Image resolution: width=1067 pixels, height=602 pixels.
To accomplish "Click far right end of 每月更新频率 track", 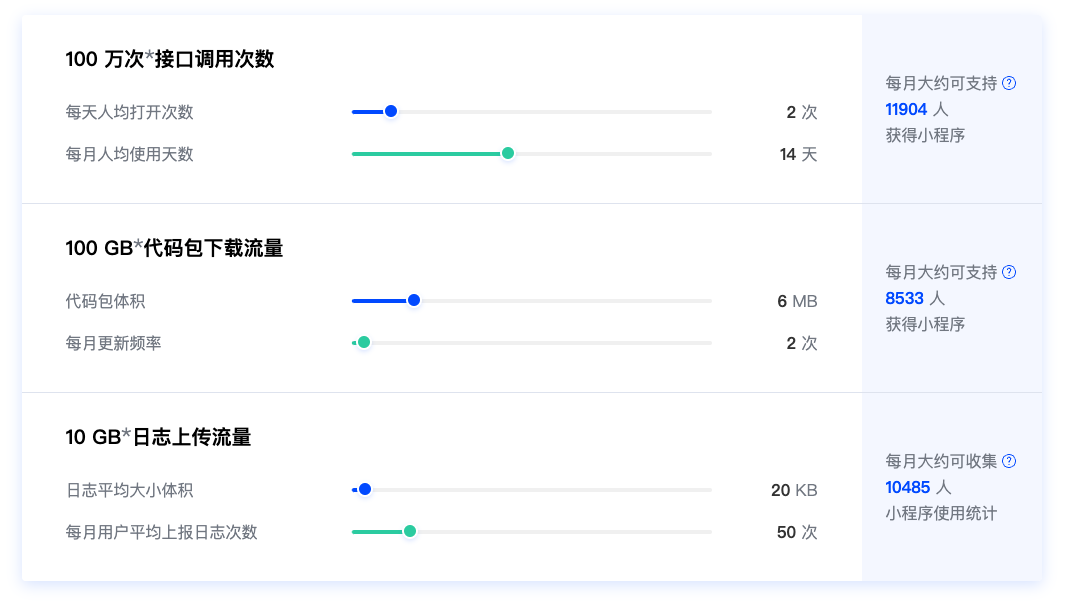I will coord(709,343).
